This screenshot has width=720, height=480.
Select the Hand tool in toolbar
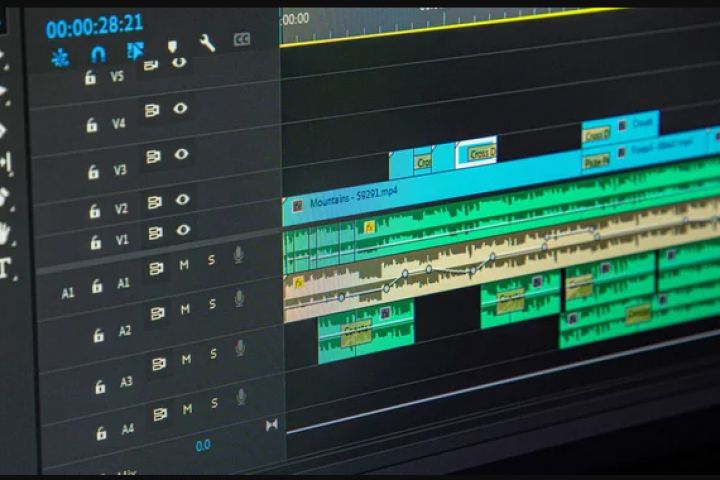click(4, 233)
